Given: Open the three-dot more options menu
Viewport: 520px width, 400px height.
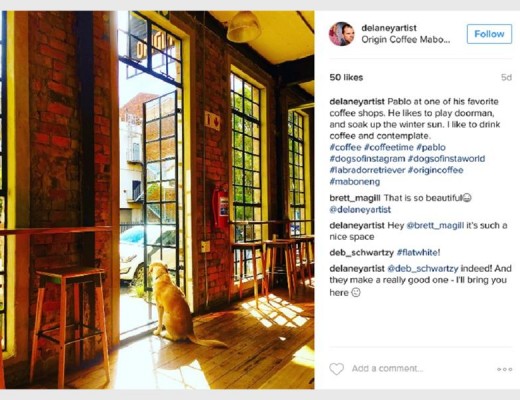Looking at the screenshot, I should click(x=504, y=369).
